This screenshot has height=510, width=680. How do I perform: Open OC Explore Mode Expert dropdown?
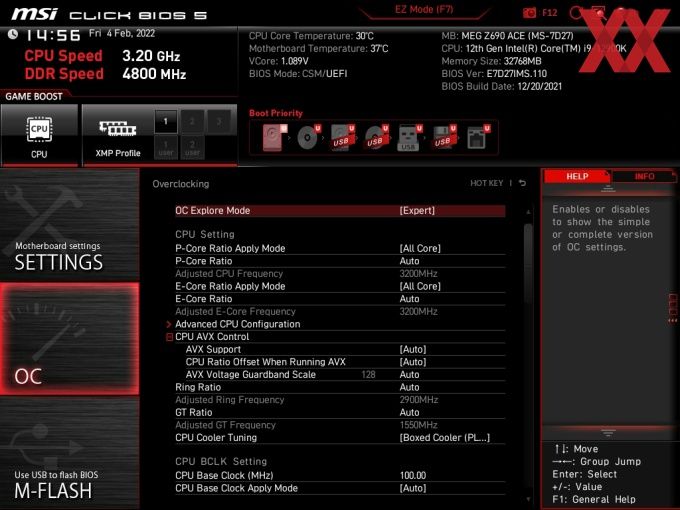click(x=417, y=211)
